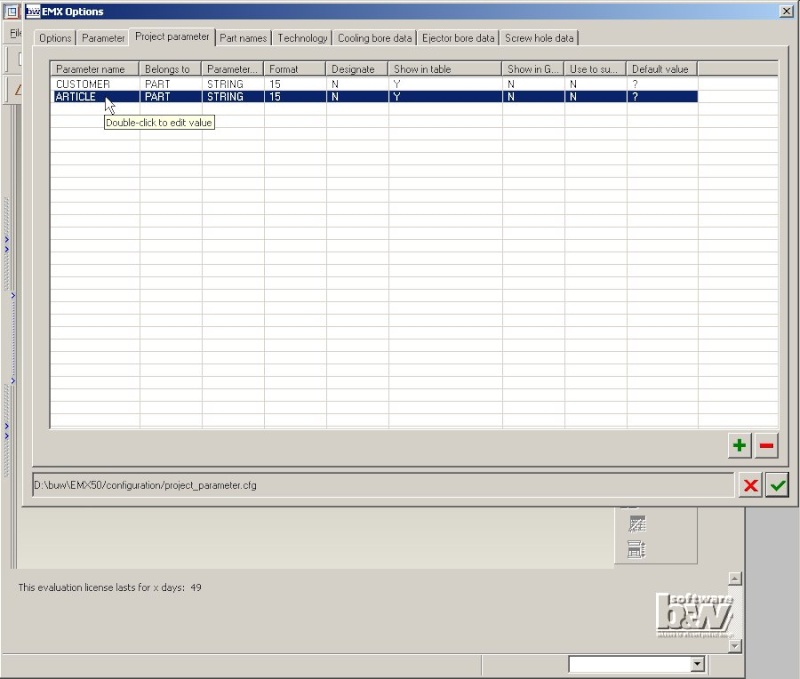800x679 pixels.
Task: Click the hatched table icon in background panel
Action: pos(637,524)
